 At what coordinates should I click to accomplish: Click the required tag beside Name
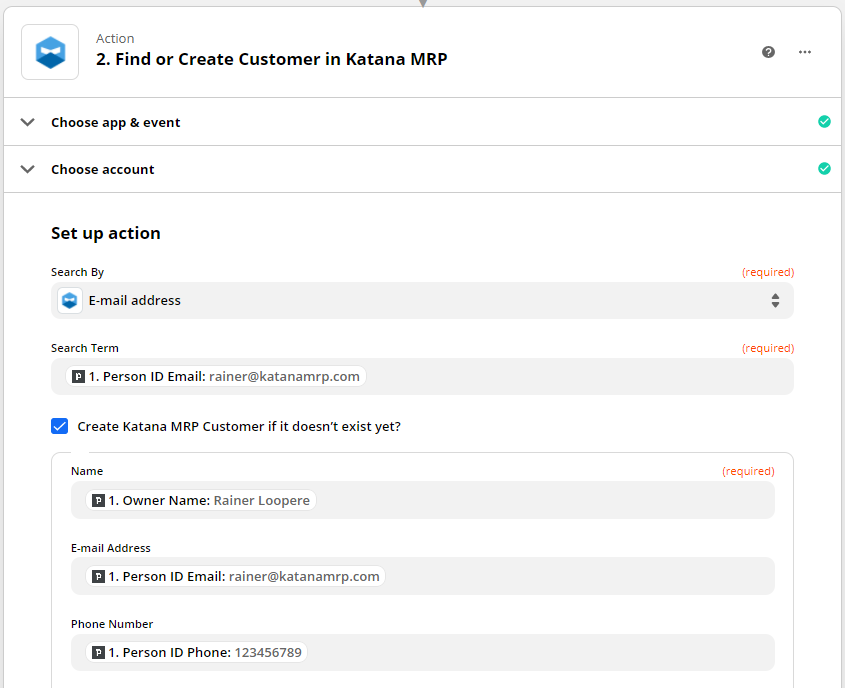(x=749, y=471)
